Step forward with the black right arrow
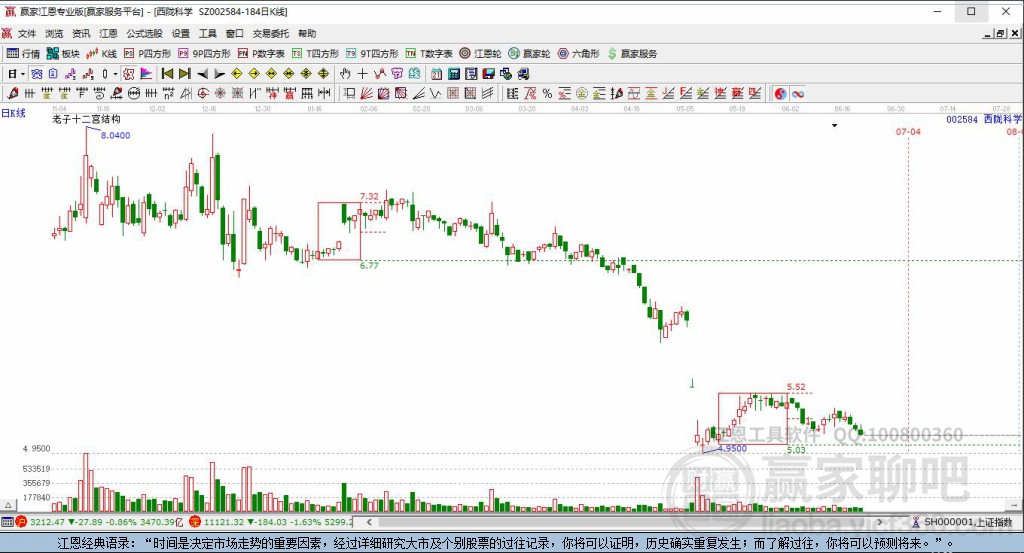Viewport: 1024px width, 553px height. pyautogui.click(x=219, y=74)
